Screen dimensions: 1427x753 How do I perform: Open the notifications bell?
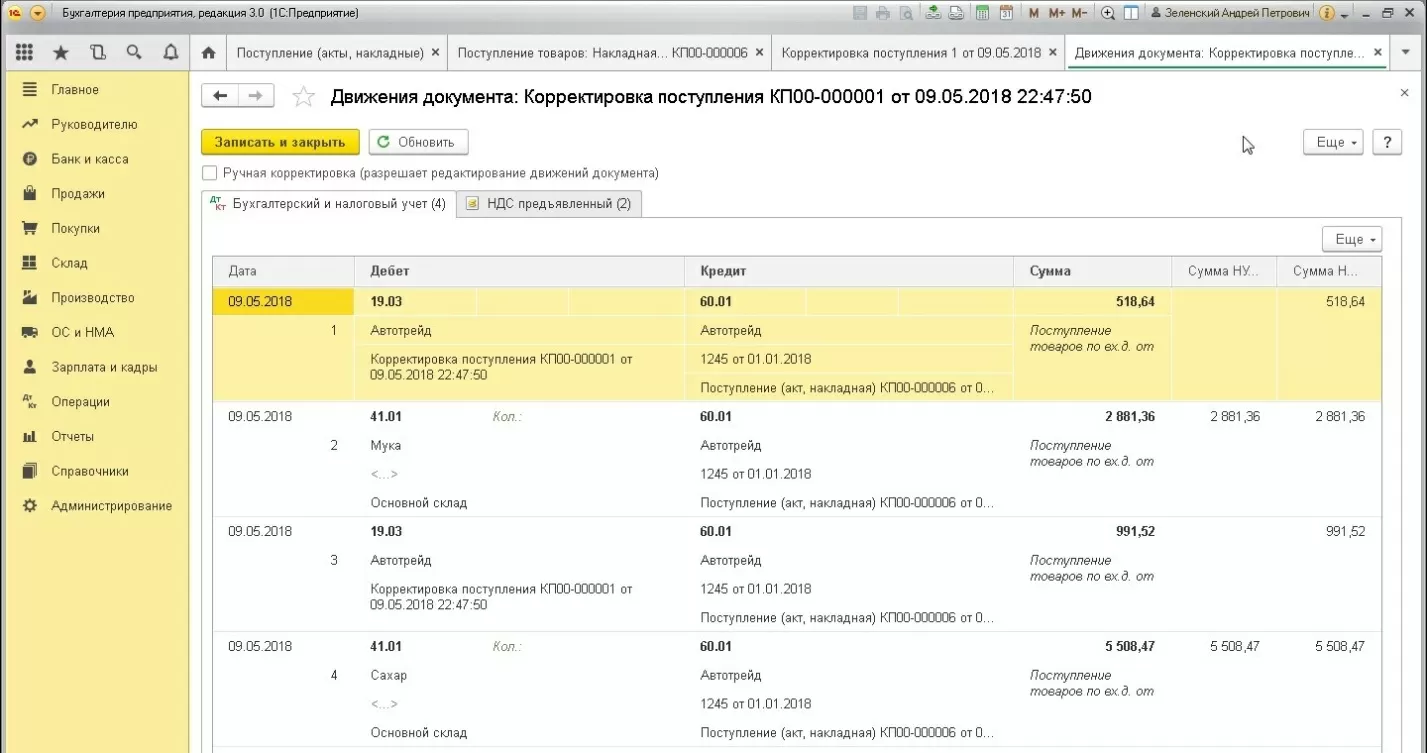[170, 52]
